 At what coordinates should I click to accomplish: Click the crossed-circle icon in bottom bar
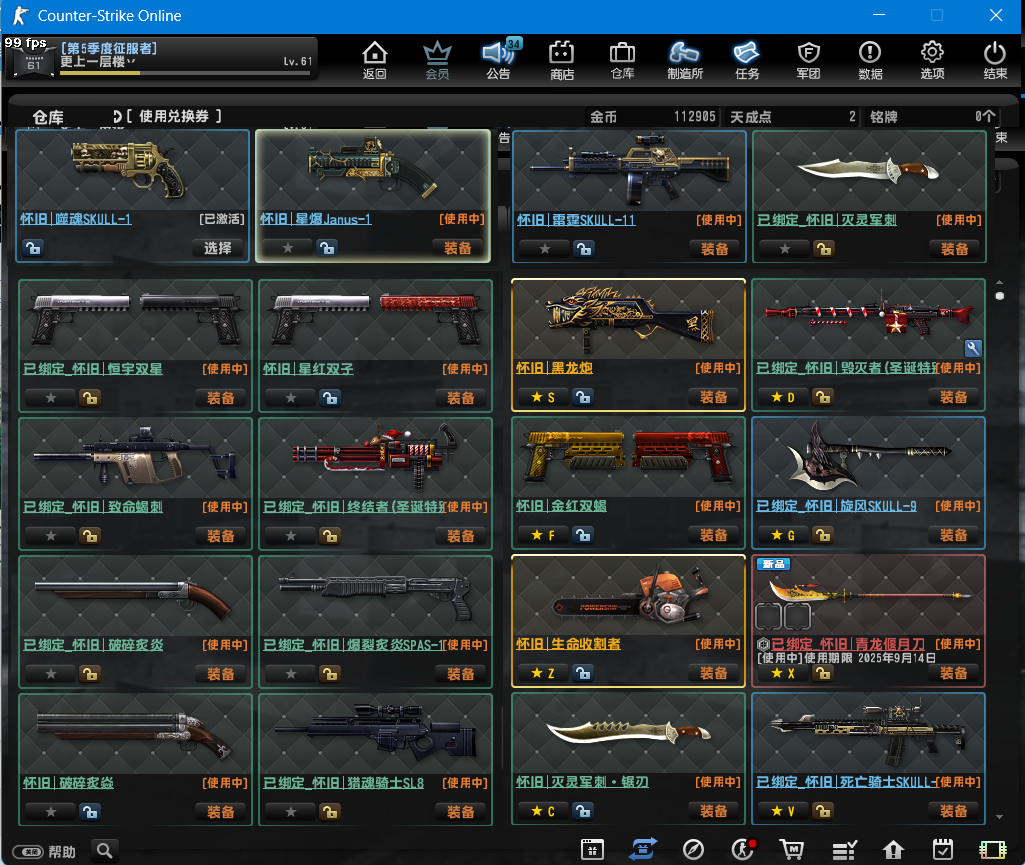pos(693,849)
